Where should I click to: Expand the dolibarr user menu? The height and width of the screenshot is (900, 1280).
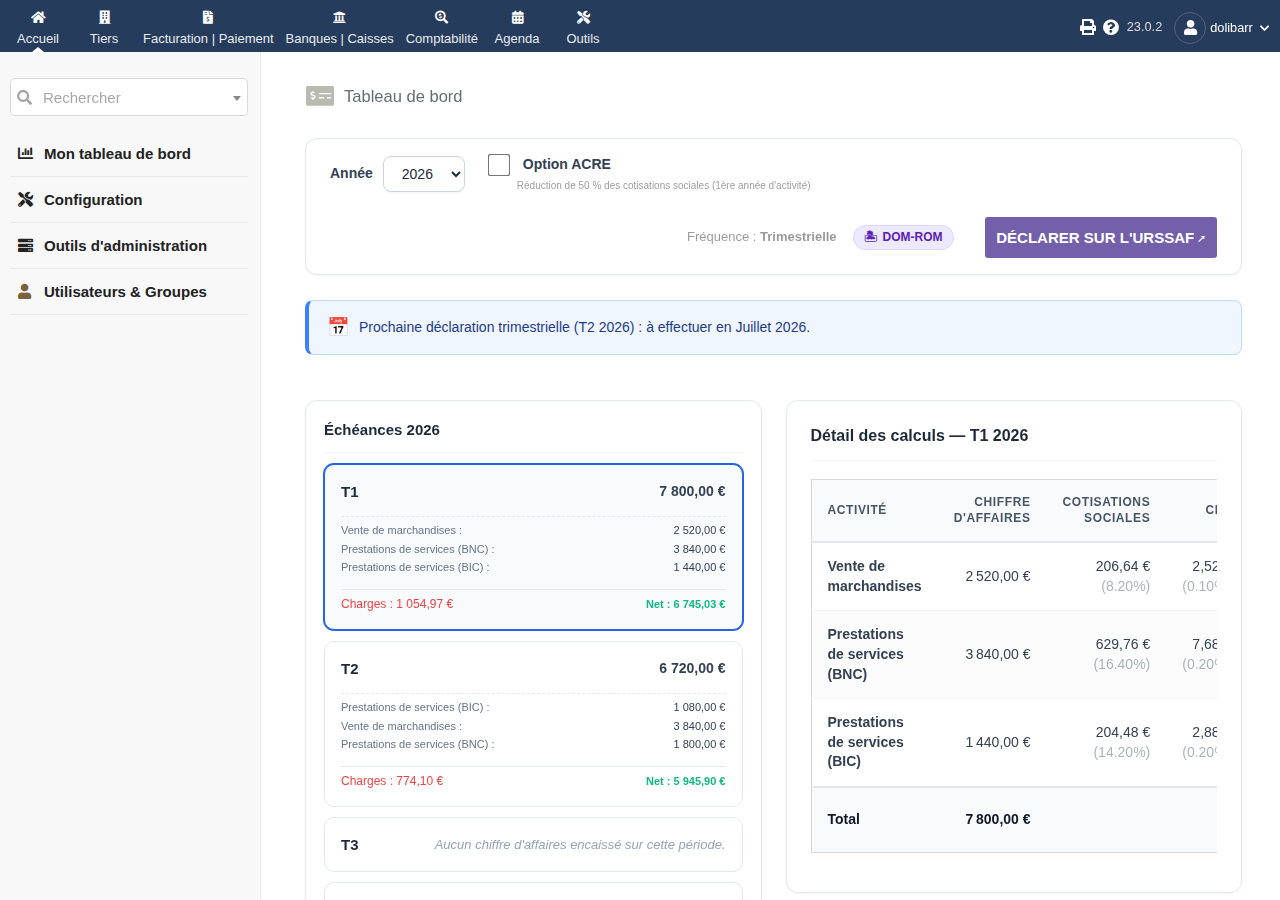click(x=1221, y=27)
